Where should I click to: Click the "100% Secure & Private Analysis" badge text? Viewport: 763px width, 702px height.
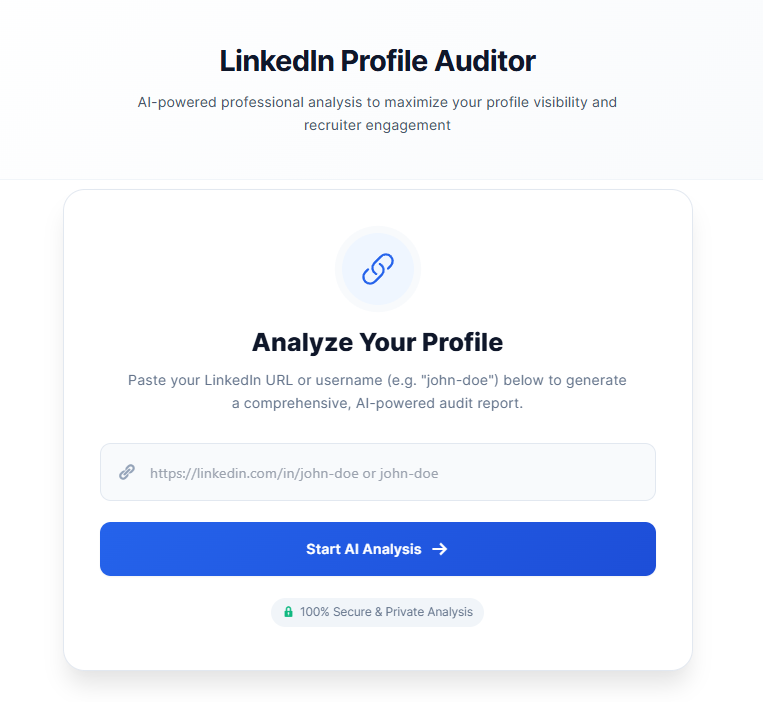386,612
